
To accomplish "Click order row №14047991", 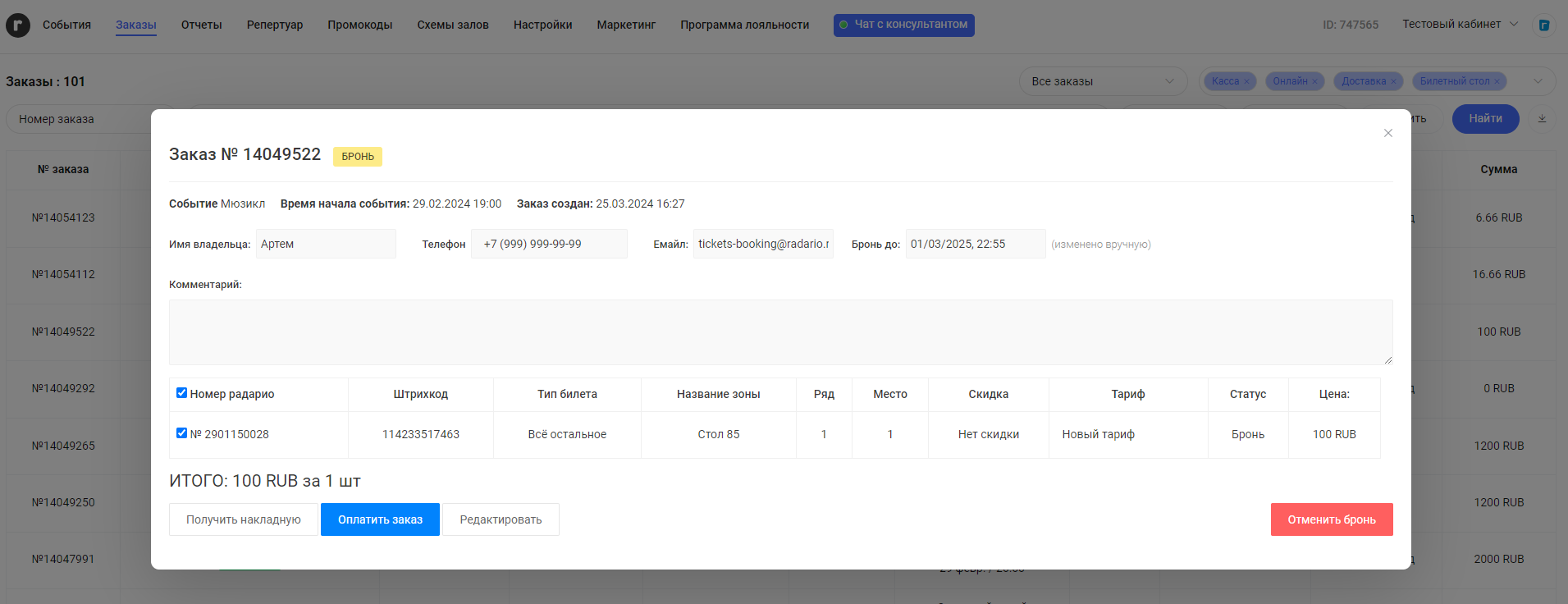I will [63, 559].
